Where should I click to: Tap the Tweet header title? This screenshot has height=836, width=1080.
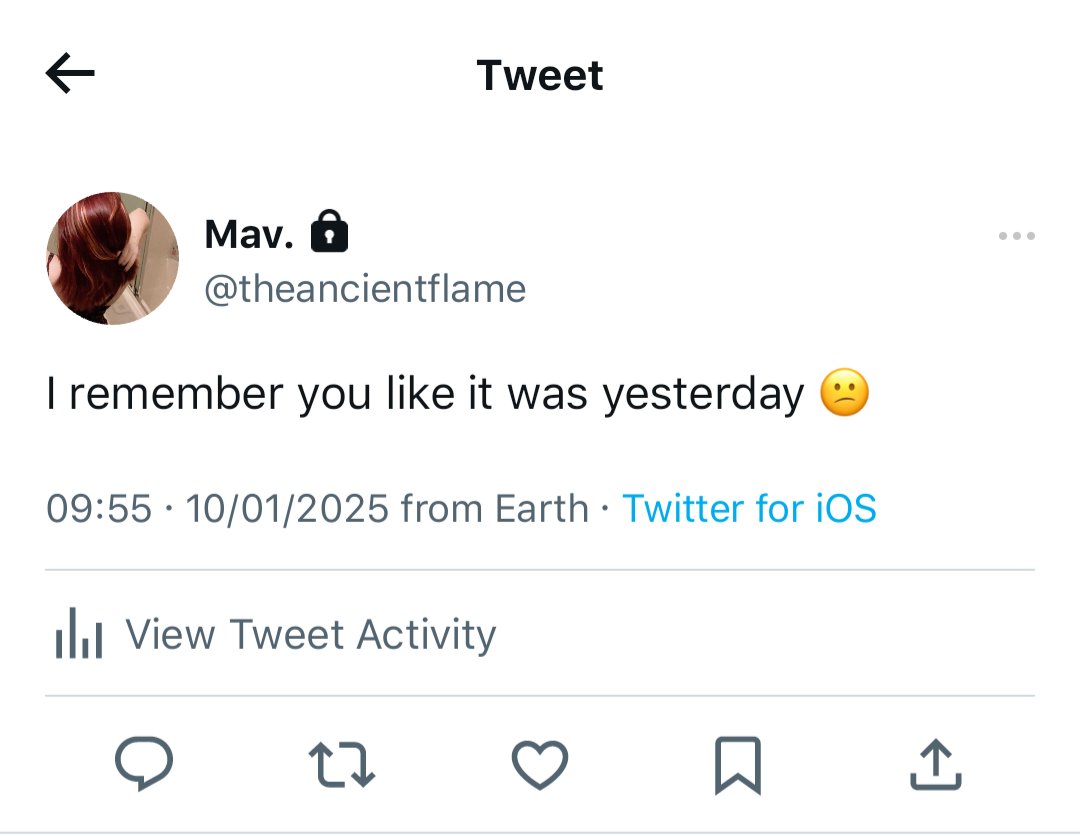coord(540,75)
